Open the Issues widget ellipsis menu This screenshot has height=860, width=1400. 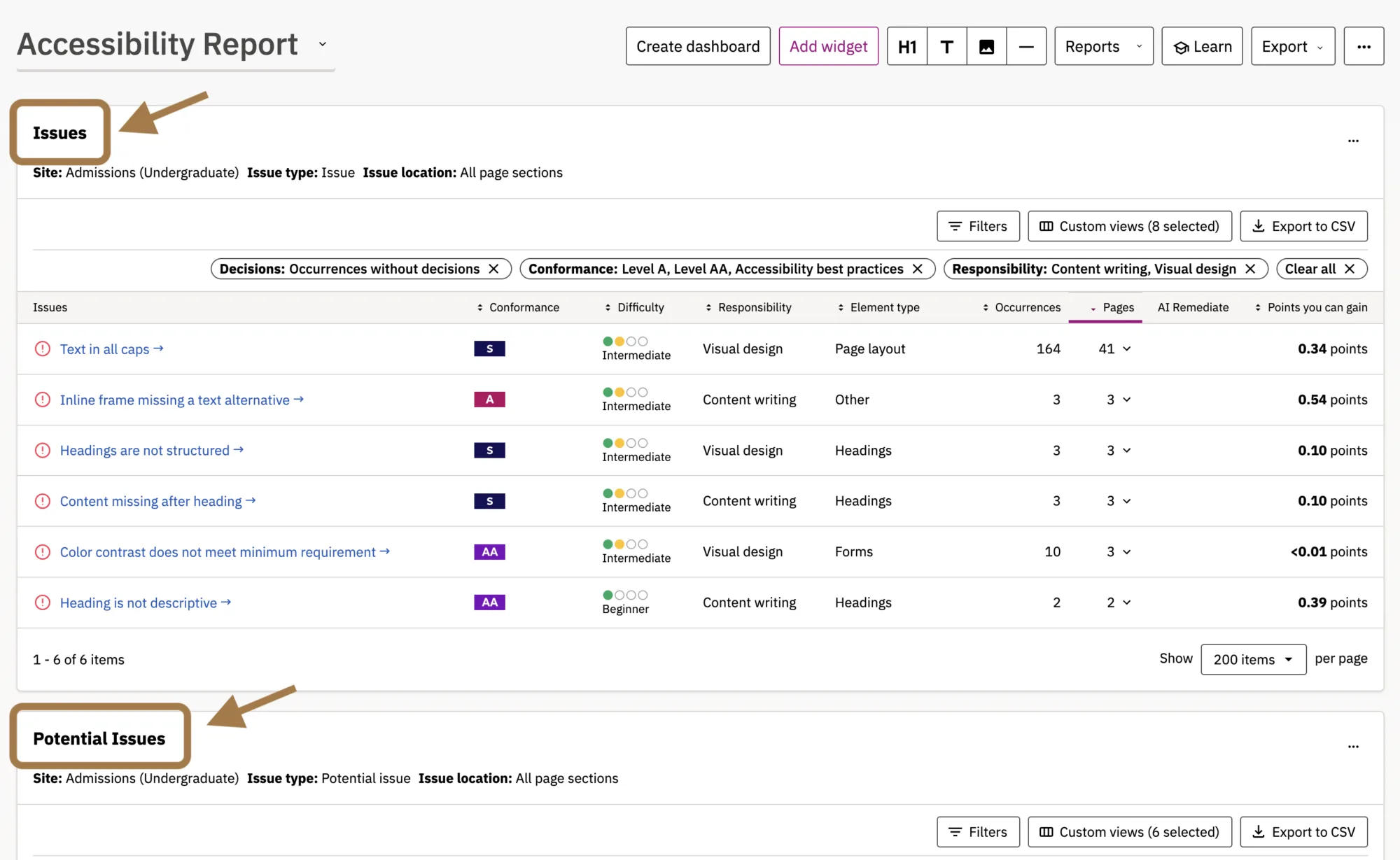pos(1353,141)
